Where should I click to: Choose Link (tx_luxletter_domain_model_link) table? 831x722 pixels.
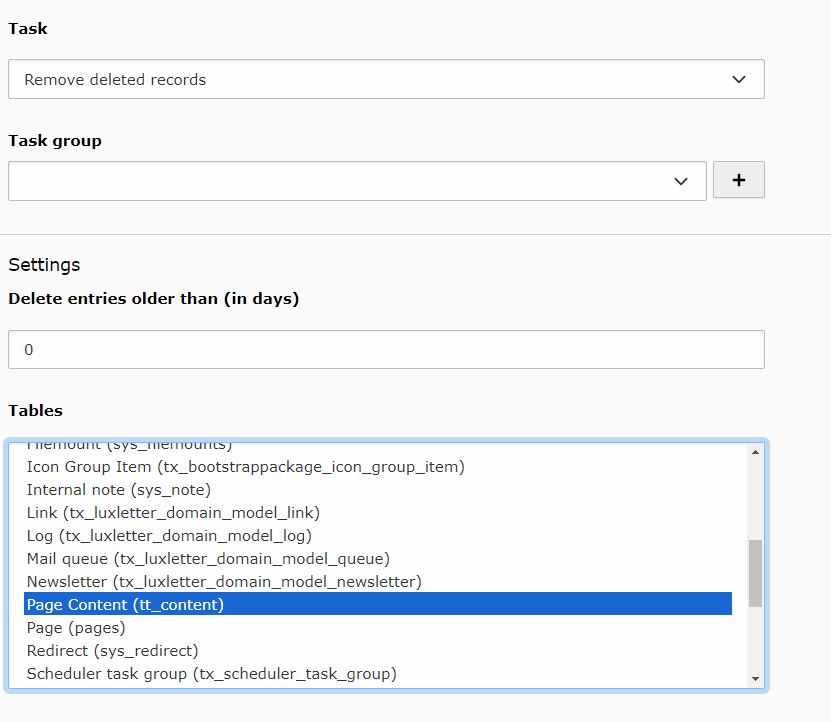coord(173,513)
